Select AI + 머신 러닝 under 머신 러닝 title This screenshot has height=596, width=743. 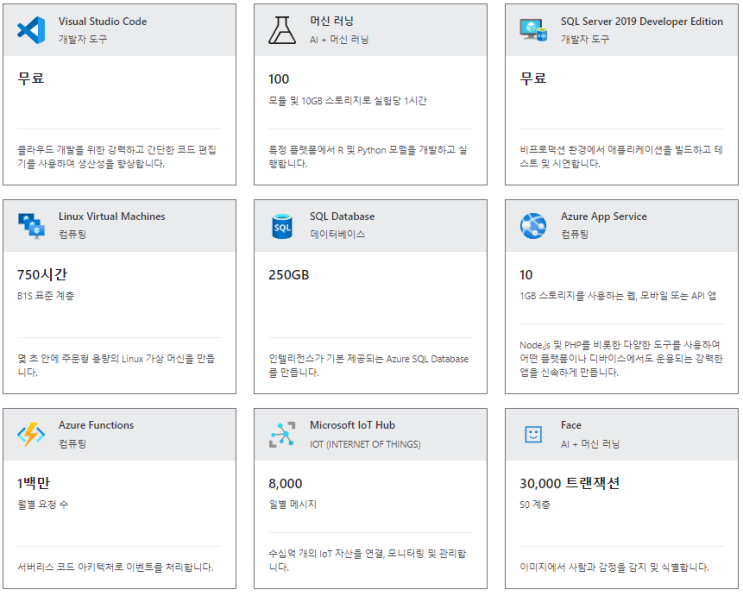[x=339, y=39]
